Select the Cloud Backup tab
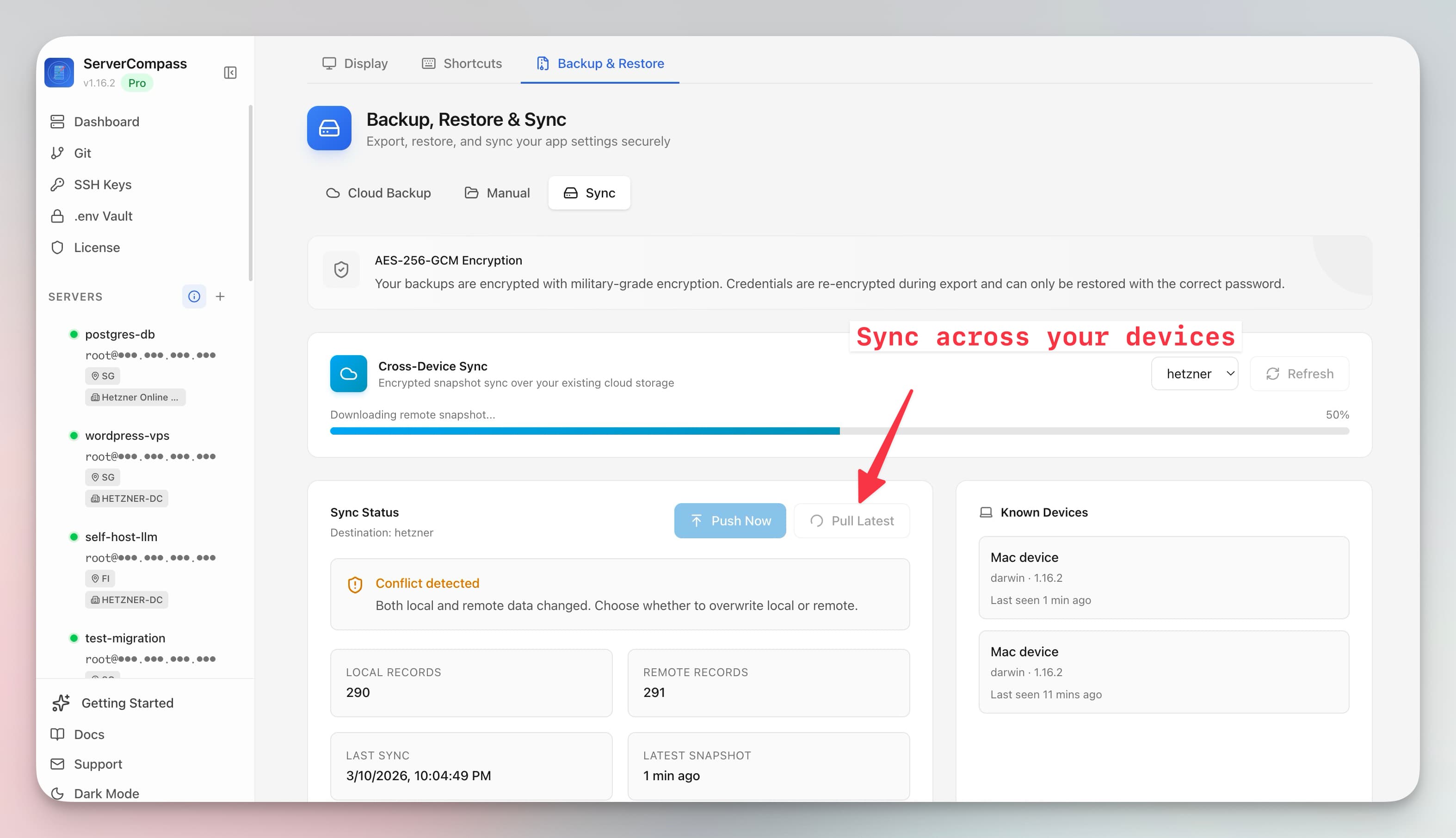Image resolution: width=1456 pixels, height=838 pixels. (378, 193)
